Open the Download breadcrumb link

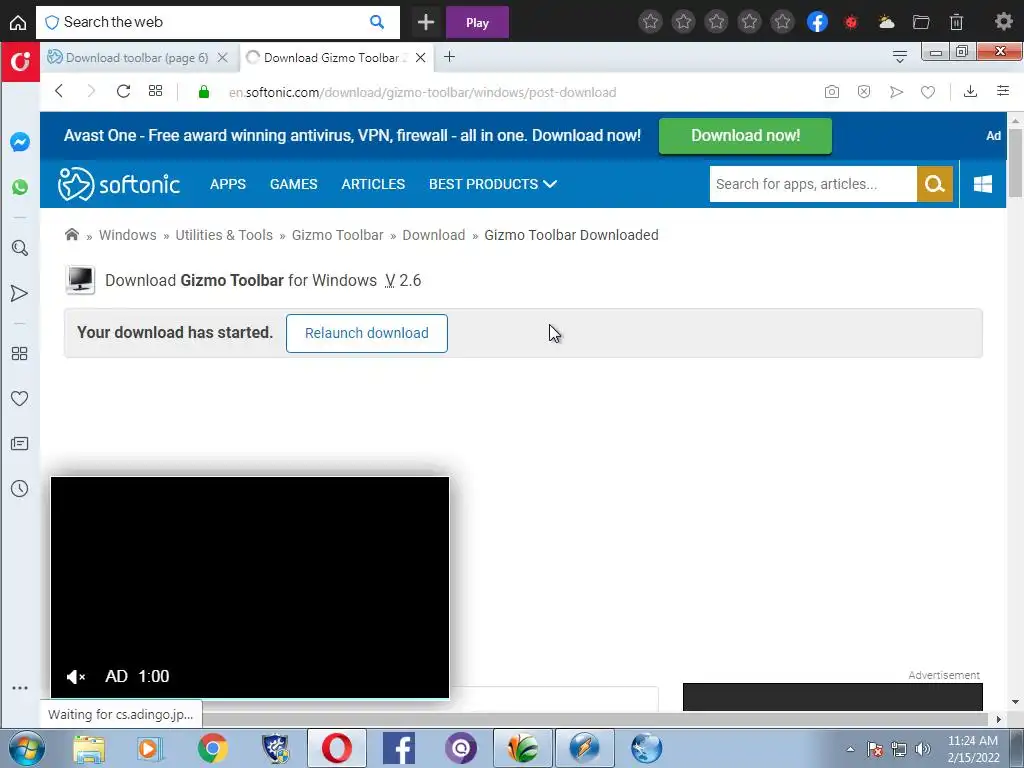[434, 235]
